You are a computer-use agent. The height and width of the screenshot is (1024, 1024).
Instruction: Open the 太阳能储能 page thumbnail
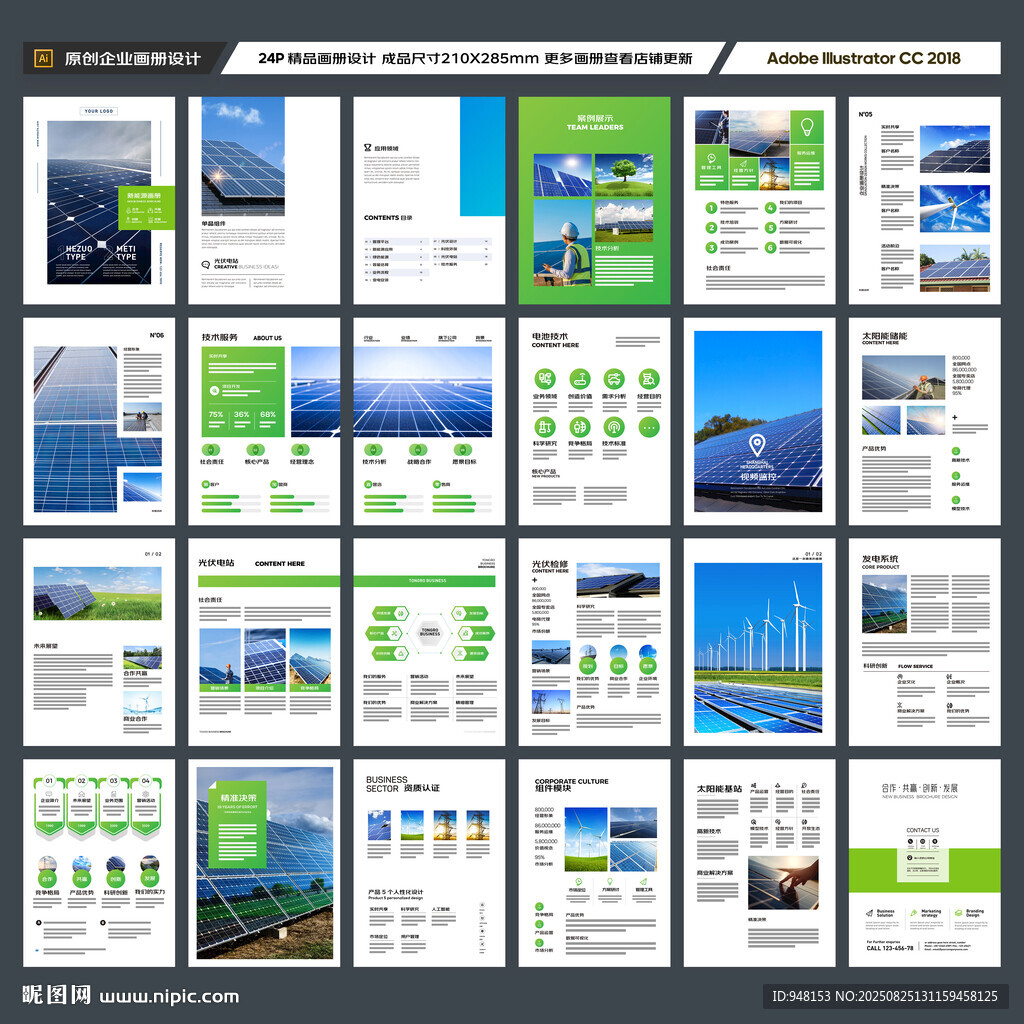(x=924, y=421)
